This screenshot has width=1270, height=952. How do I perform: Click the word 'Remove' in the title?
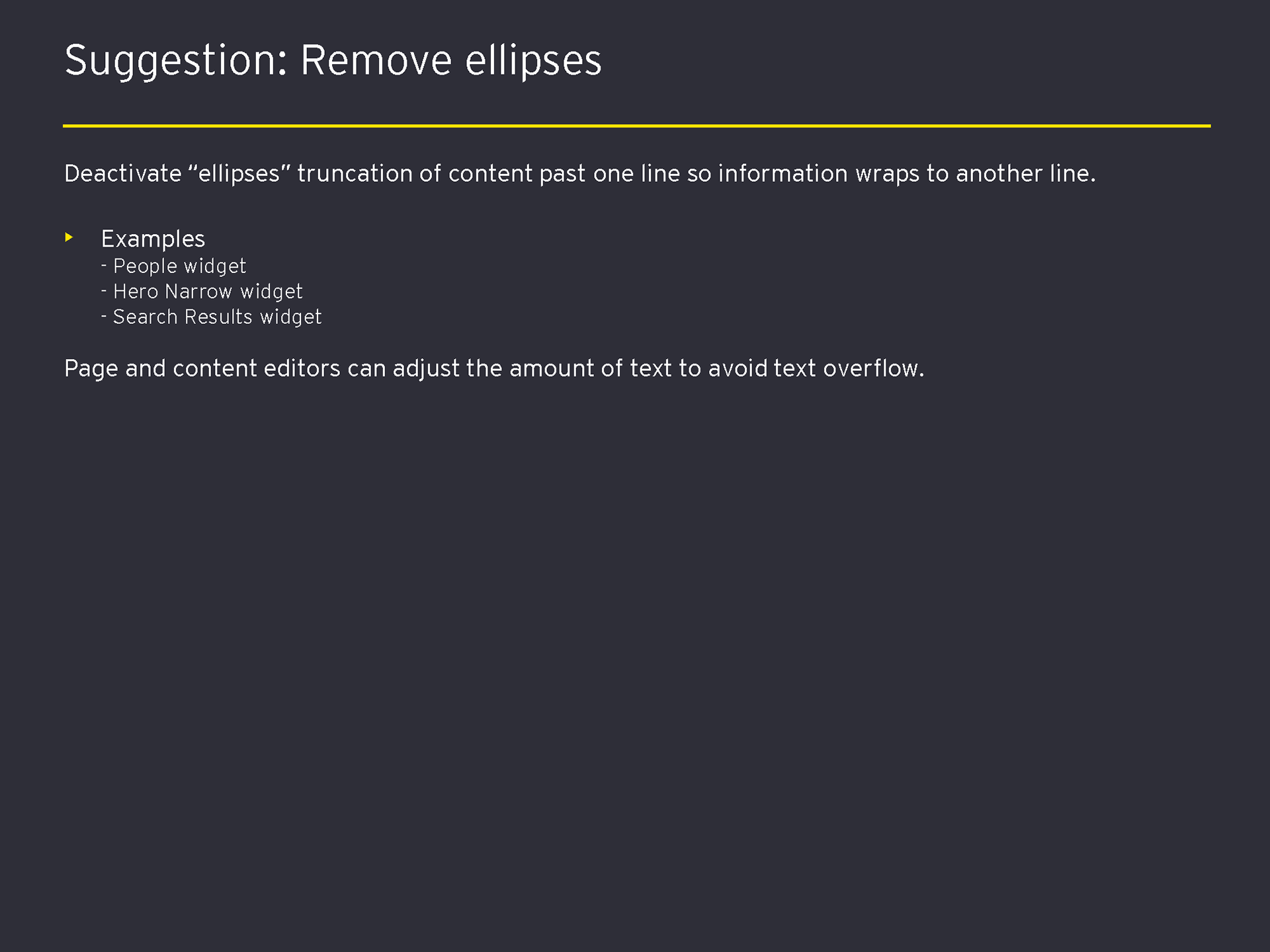click(x=376, y=61)
